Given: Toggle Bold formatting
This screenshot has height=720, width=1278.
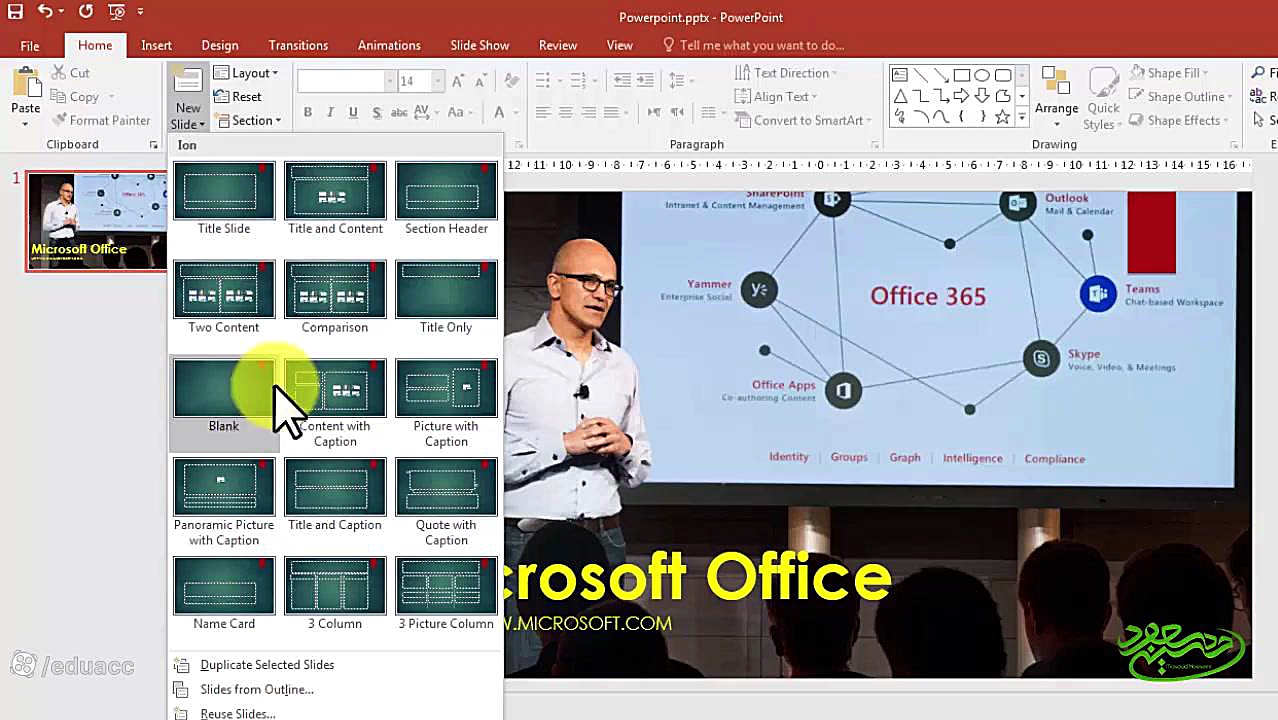Looking at the screenshot, I should pyautogui.click(x=308, y=112).
